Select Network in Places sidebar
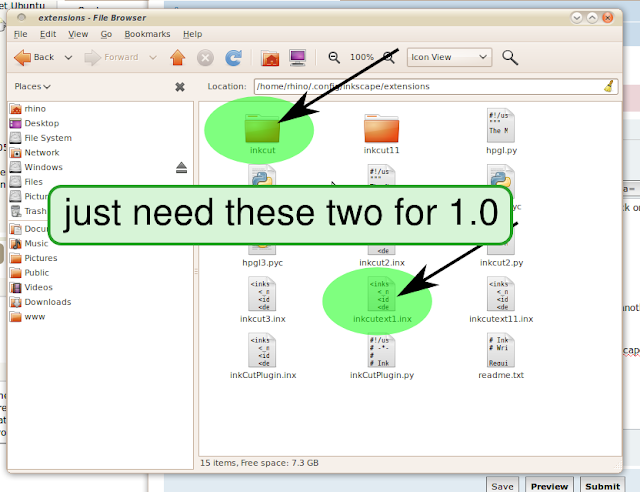The height and width of the screenshot is (492, 640). [35, 153]
